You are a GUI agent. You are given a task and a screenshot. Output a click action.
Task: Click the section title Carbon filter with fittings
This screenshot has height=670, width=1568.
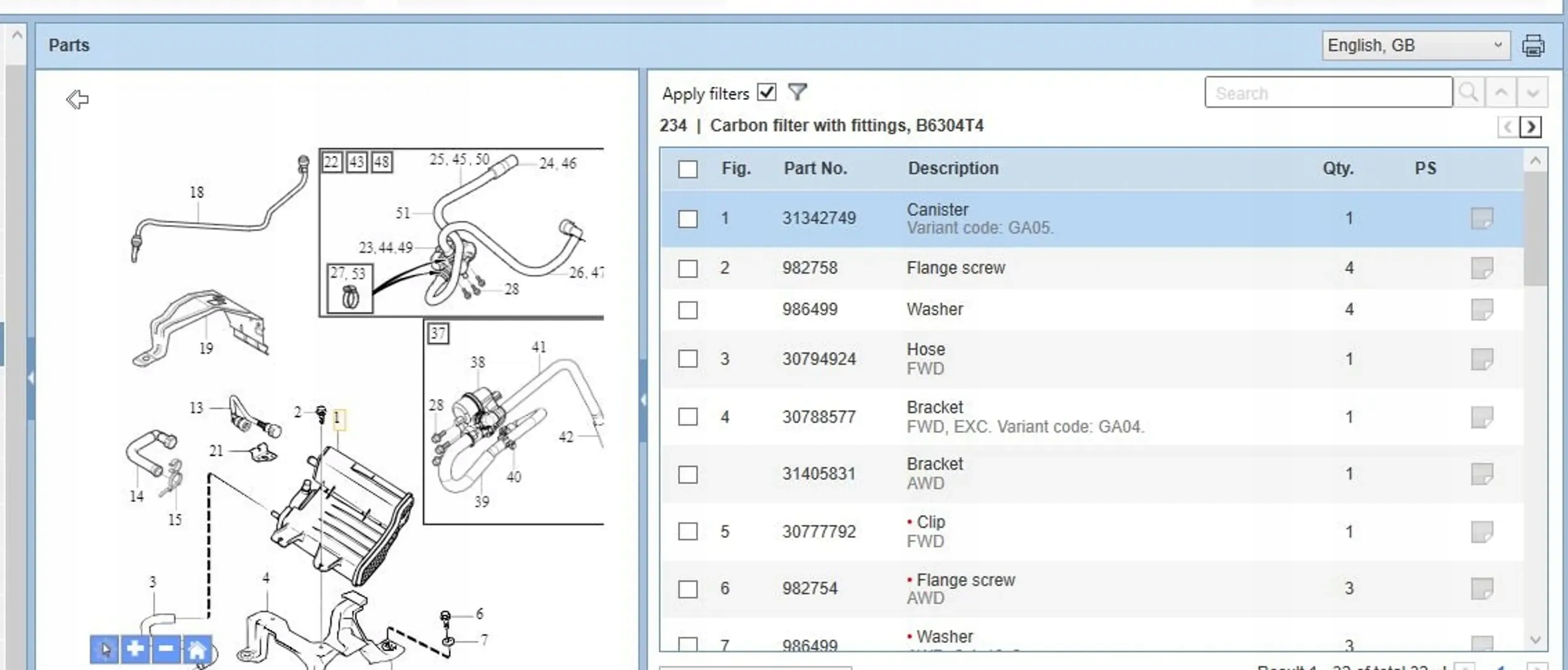847,125
